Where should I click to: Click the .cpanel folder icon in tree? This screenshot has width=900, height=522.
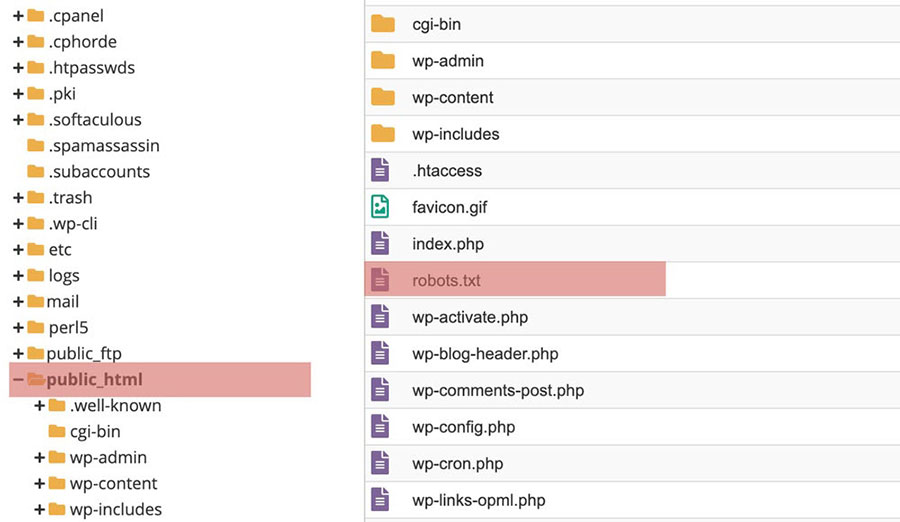36,16
